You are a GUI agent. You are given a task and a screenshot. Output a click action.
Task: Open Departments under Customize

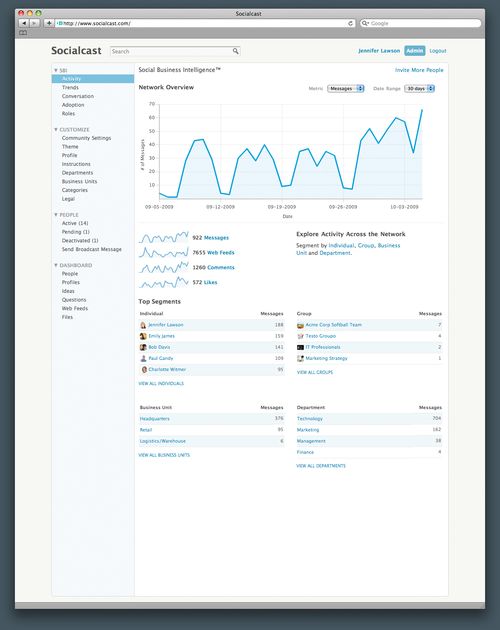(x=77, y=173)
